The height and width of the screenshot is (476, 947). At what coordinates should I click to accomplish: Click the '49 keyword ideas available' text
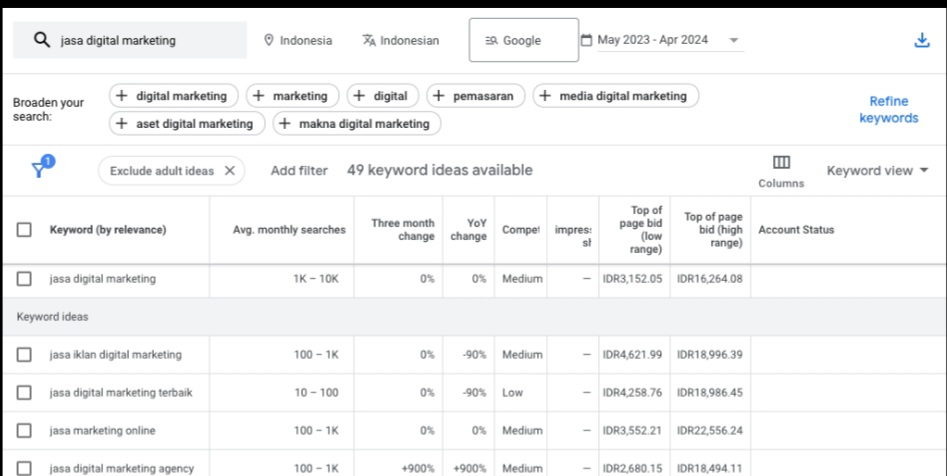(x=440, y=170)
